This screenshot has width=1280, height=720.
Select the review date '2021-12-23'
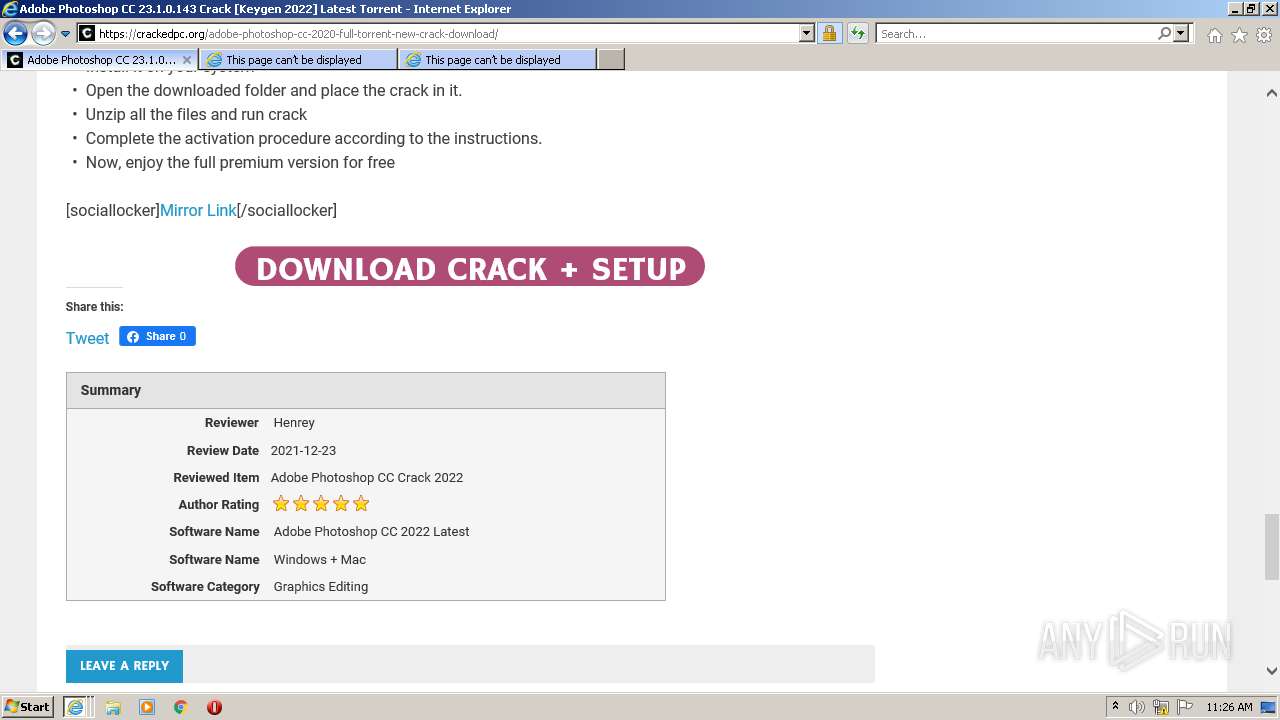click(x=303, y=450)
